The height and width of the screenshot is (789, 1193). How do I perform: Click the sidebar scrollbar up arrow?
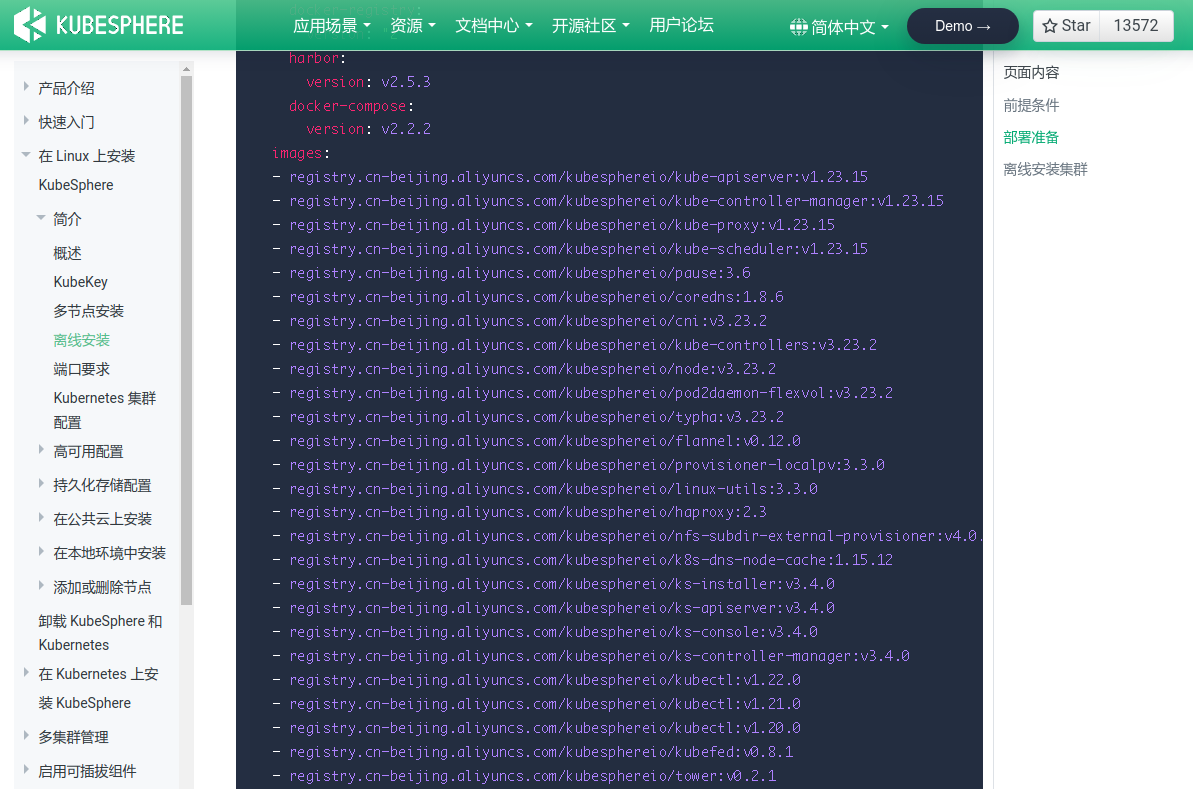[186, 69]
